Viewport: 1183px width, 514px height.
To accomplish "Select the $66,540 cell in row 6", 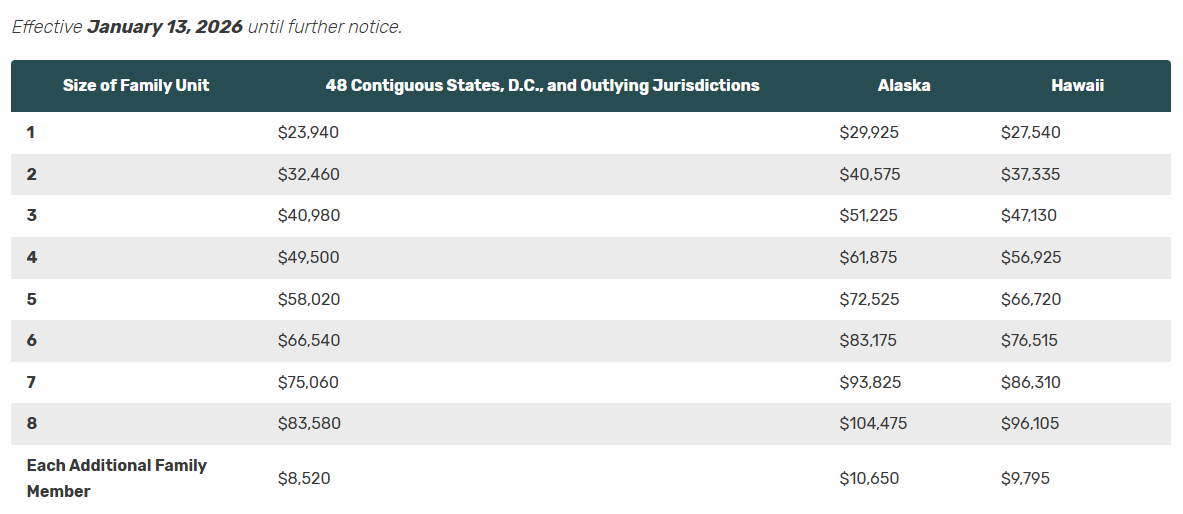I will pyautogui.click(x=308, y=340).
